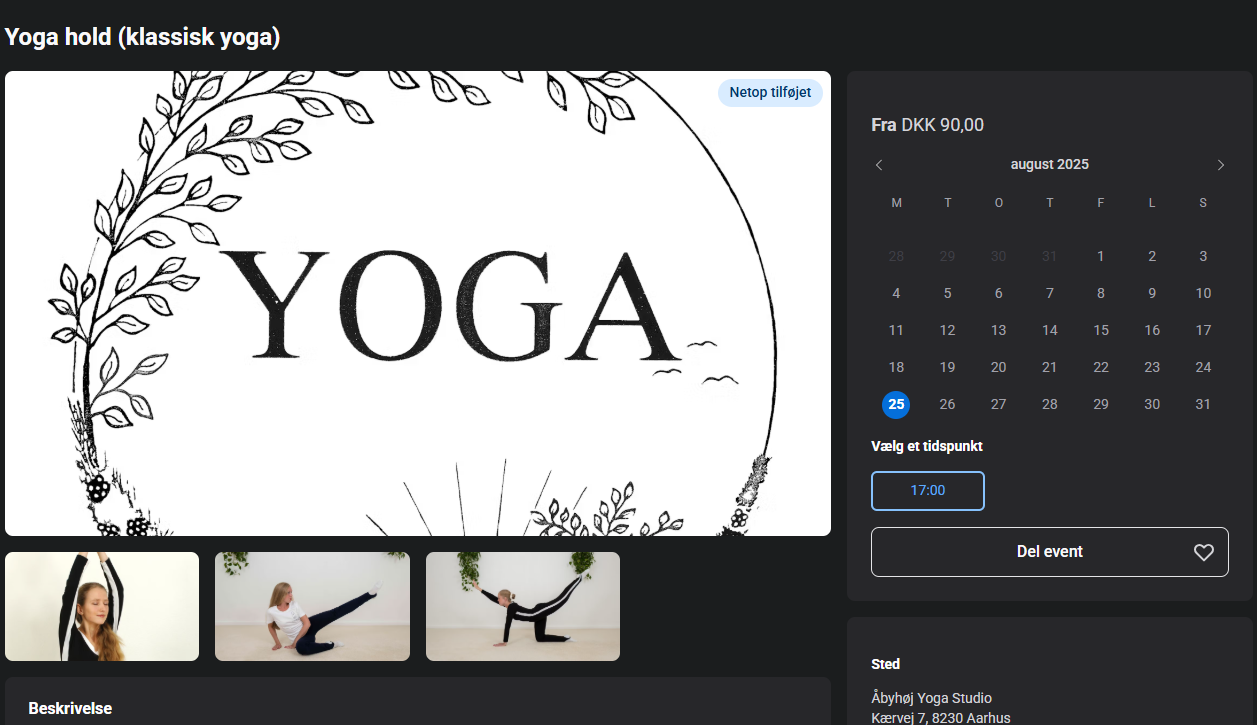
Task: Click date 6 in the calendar
Action: [x=998, y=293]
